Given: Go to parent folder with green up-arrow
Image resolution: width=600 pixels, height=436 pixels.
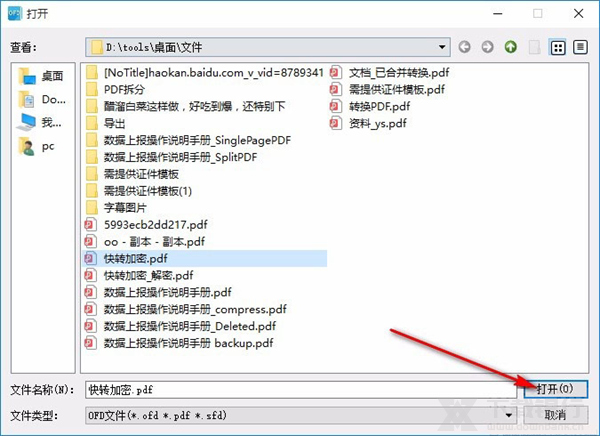Looking at the screenshot, I should [510, 47].
